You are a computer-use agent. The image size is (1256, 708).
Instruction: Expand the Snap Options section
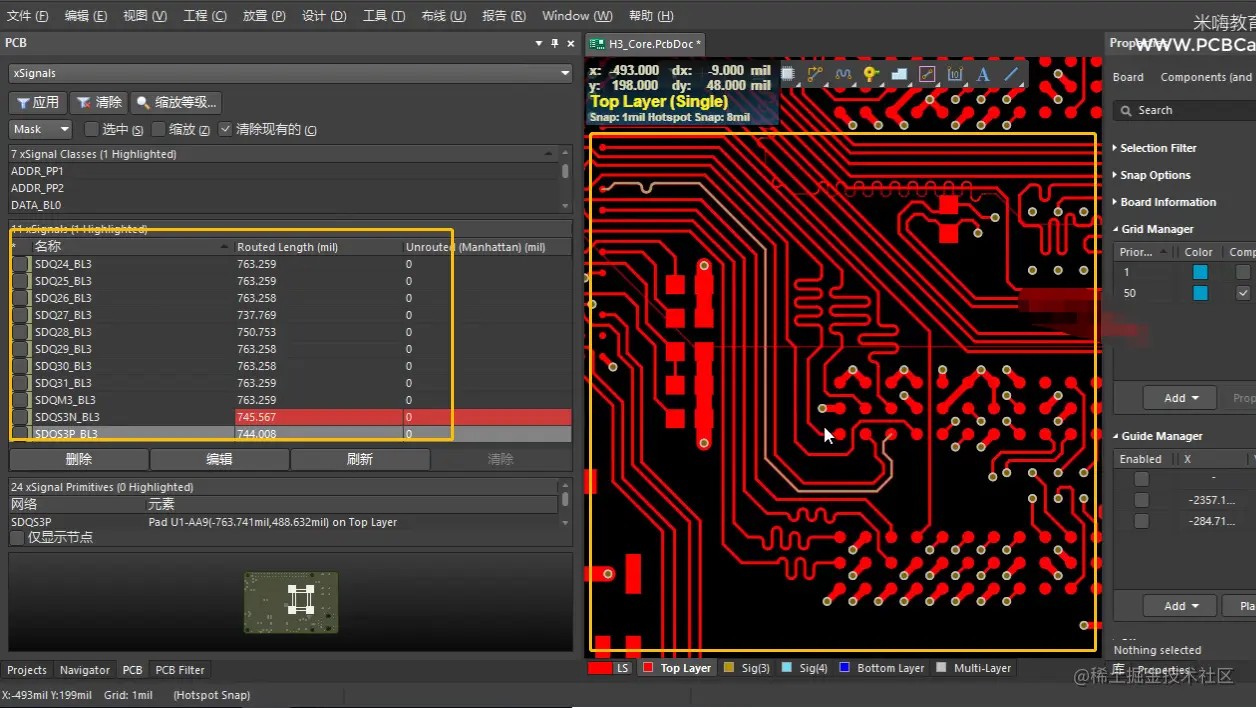[1152, 175]
